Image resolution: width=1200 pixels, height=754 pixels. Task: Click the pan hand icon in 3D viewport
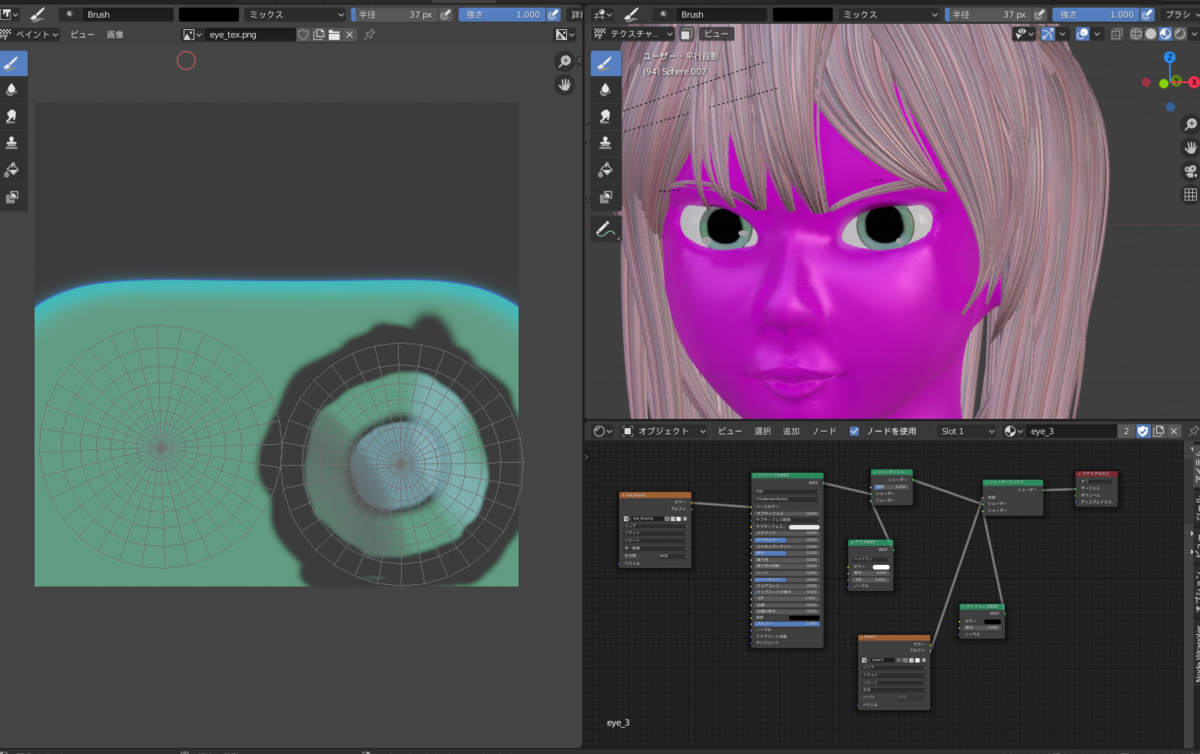tap(1190, 147)
